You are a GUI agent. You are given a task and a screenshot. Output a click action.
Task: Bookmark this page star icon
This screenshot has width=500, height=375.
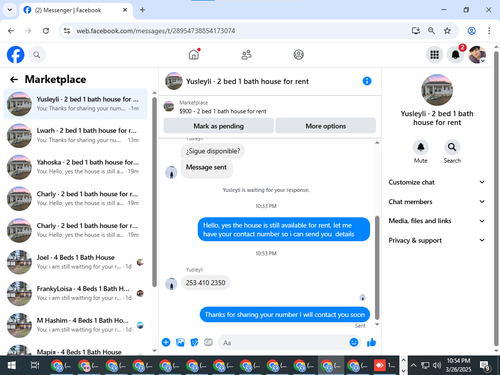pyautogui.click(x=447, y=31)
